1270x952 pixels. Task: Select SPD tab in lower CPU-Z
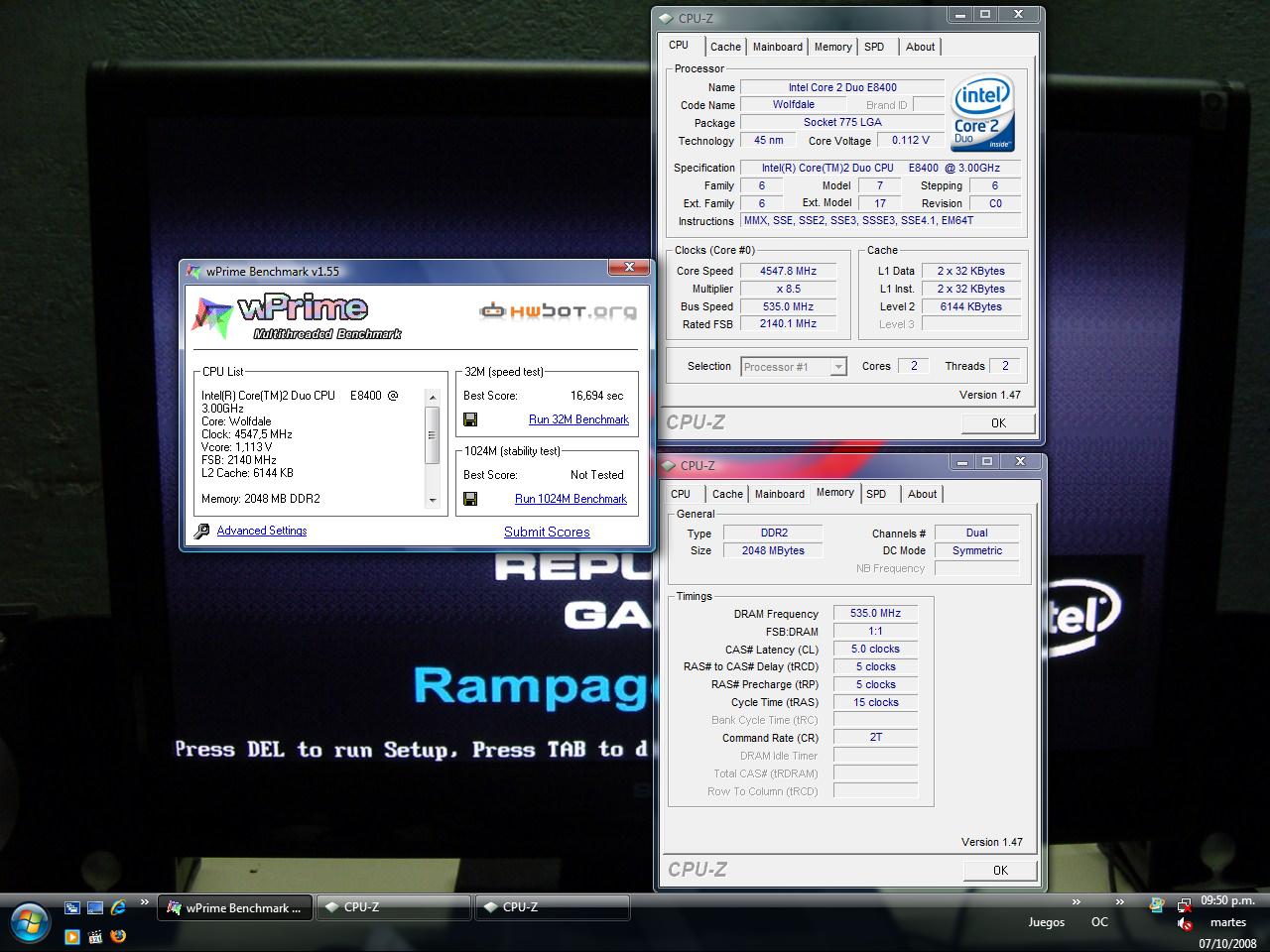[876, 494]
